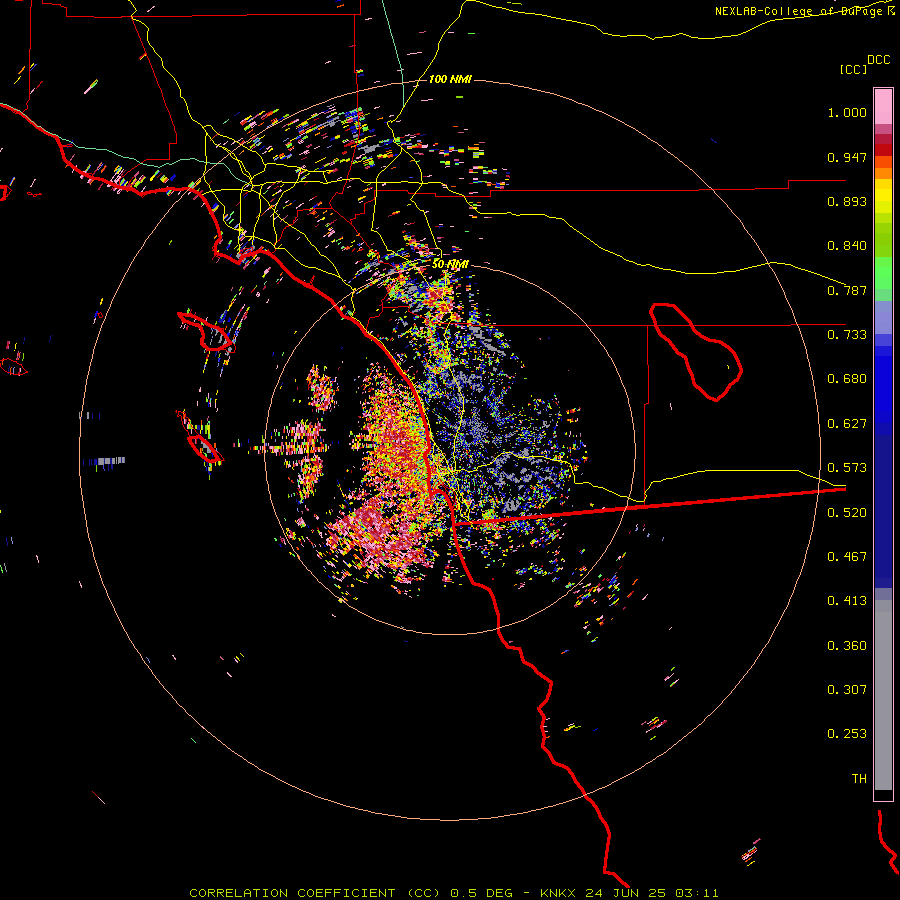Select the 0.787 legend value
Screen dimensions: 900x900
tap(847, 290)
